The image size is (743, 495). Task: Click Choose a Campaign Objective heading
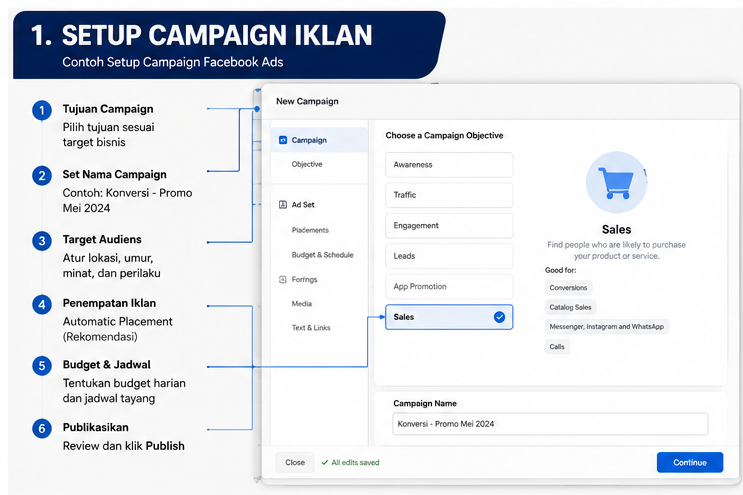[x=444, y=135]
